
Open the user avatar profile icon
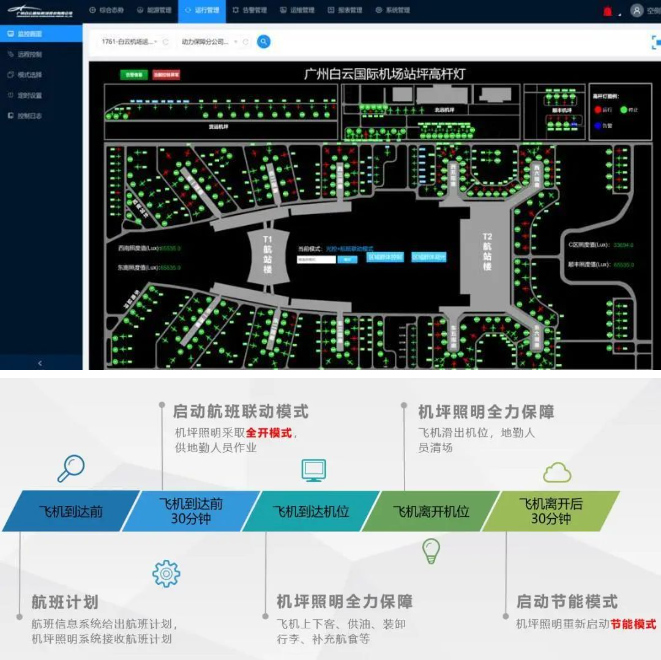637,11
